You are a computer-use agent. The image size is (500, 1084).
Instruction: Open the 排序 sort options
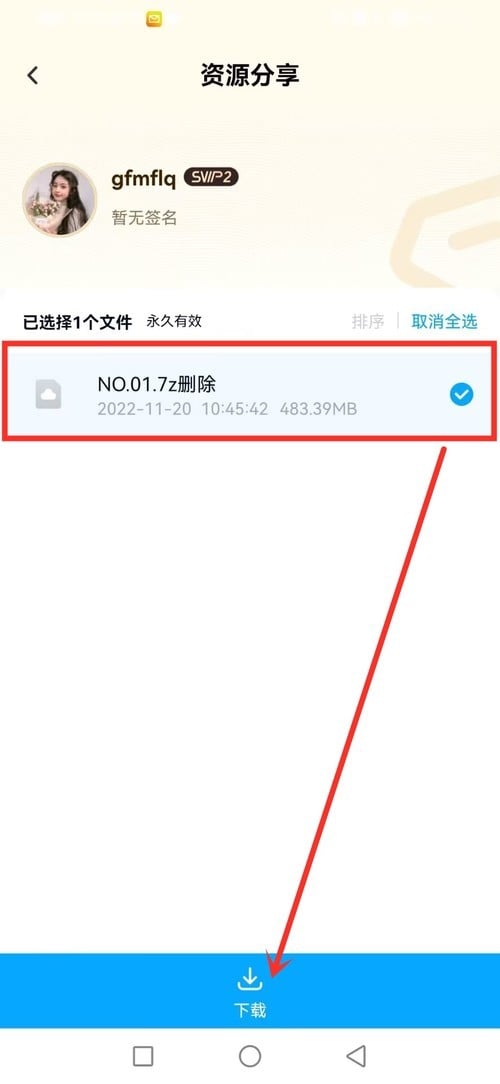(367, 321)
